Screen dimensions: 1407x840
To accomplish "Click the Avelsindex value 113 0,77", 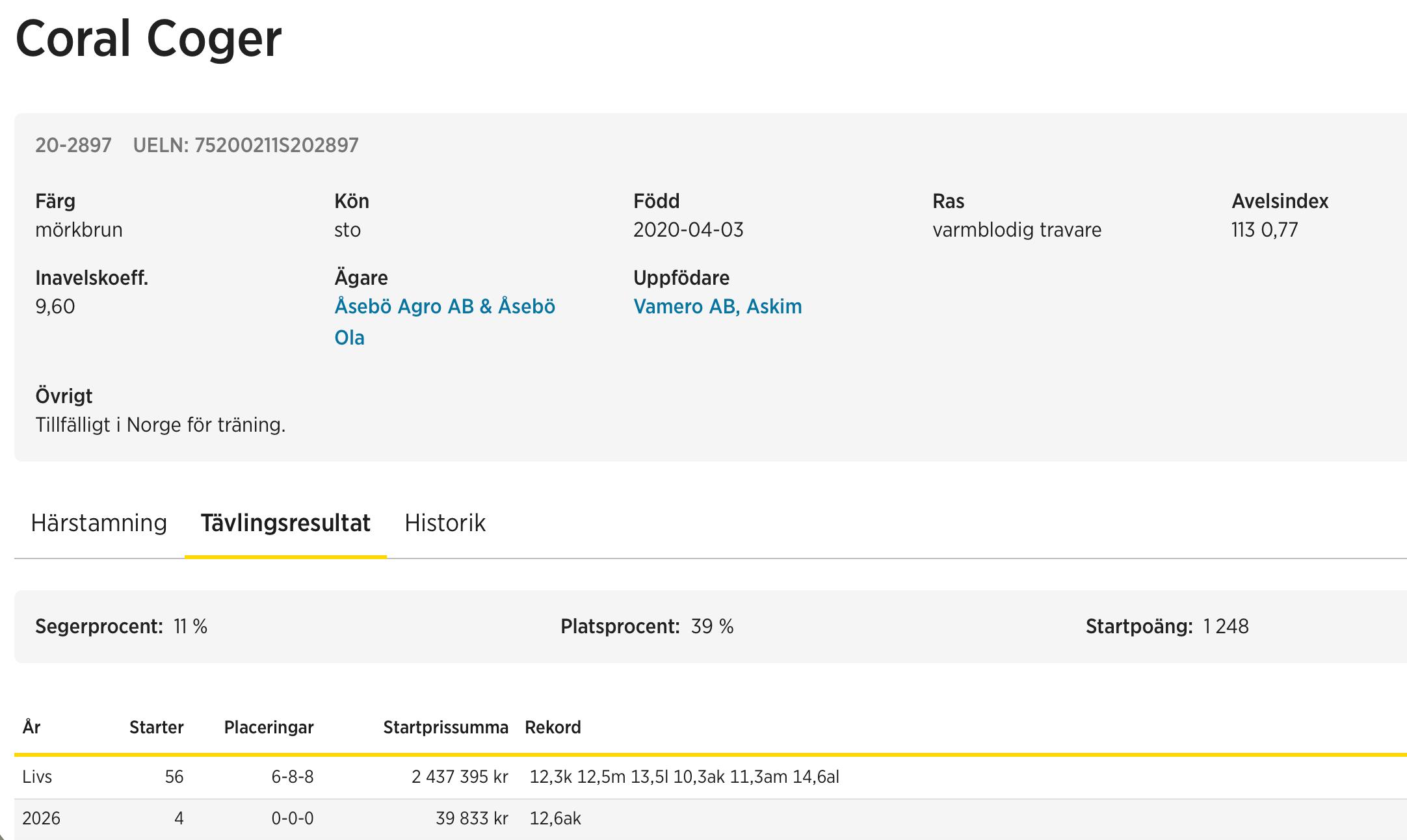I will [x=1265, y=230].
